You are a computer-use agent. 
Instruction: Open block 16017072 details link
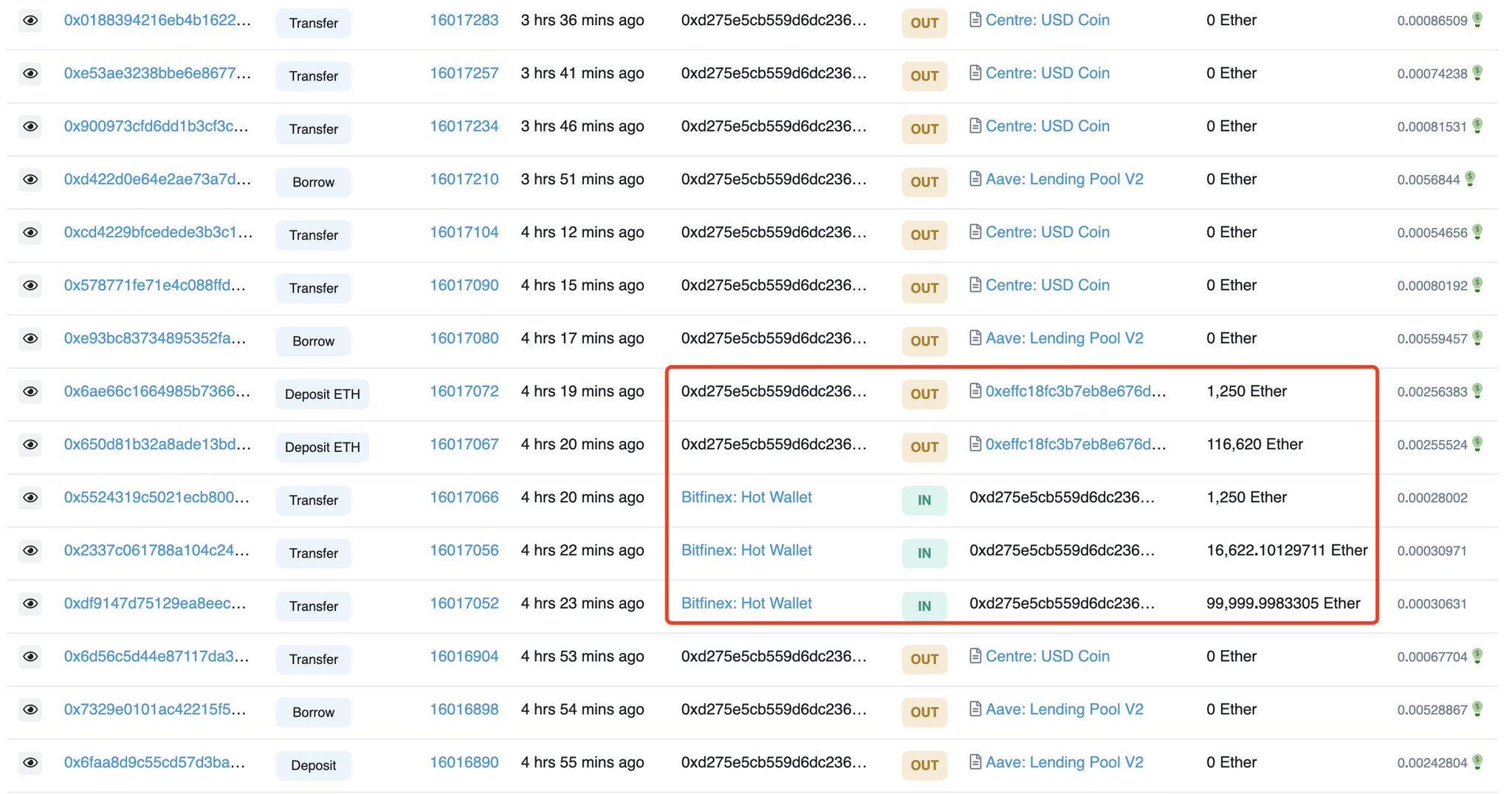[x=464, y=391]
